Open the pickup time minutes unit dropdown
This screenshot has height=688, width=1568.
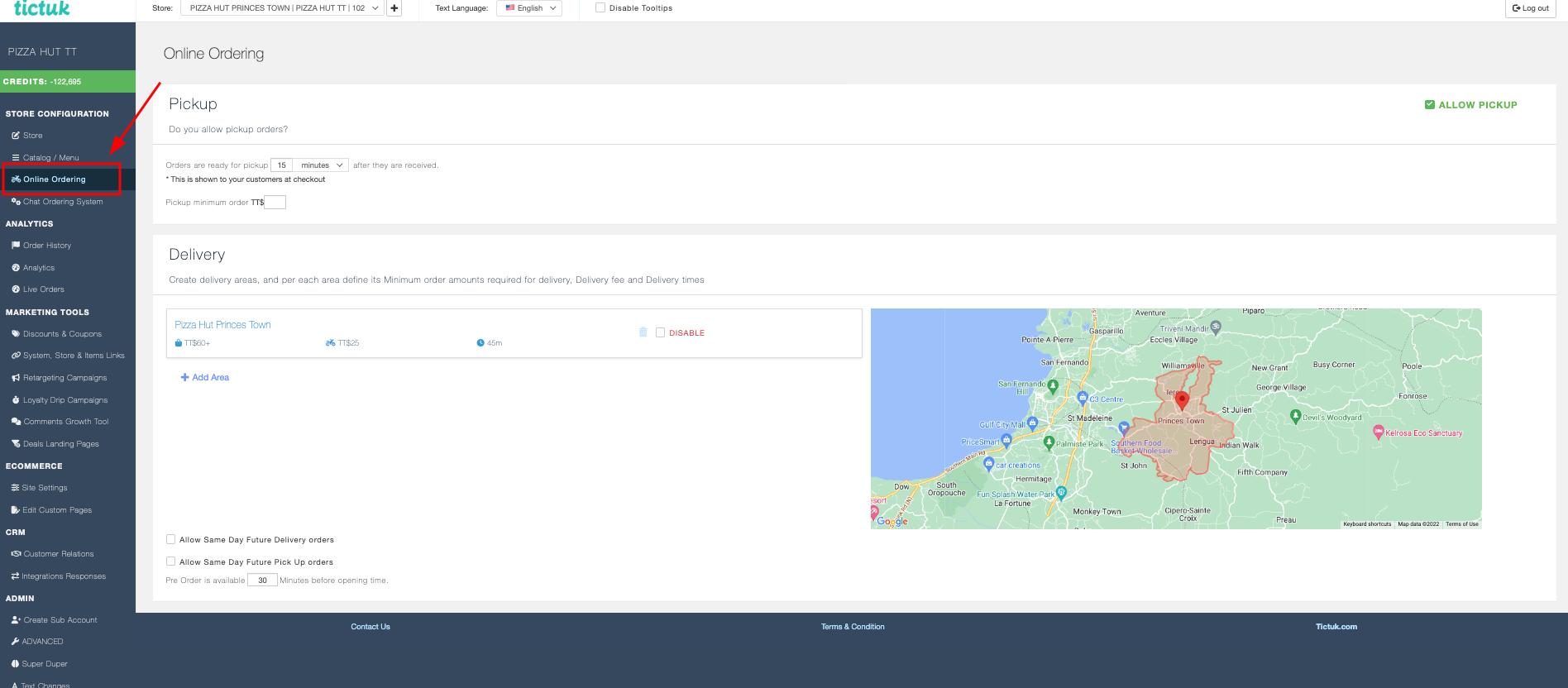(x=321, y=165)
